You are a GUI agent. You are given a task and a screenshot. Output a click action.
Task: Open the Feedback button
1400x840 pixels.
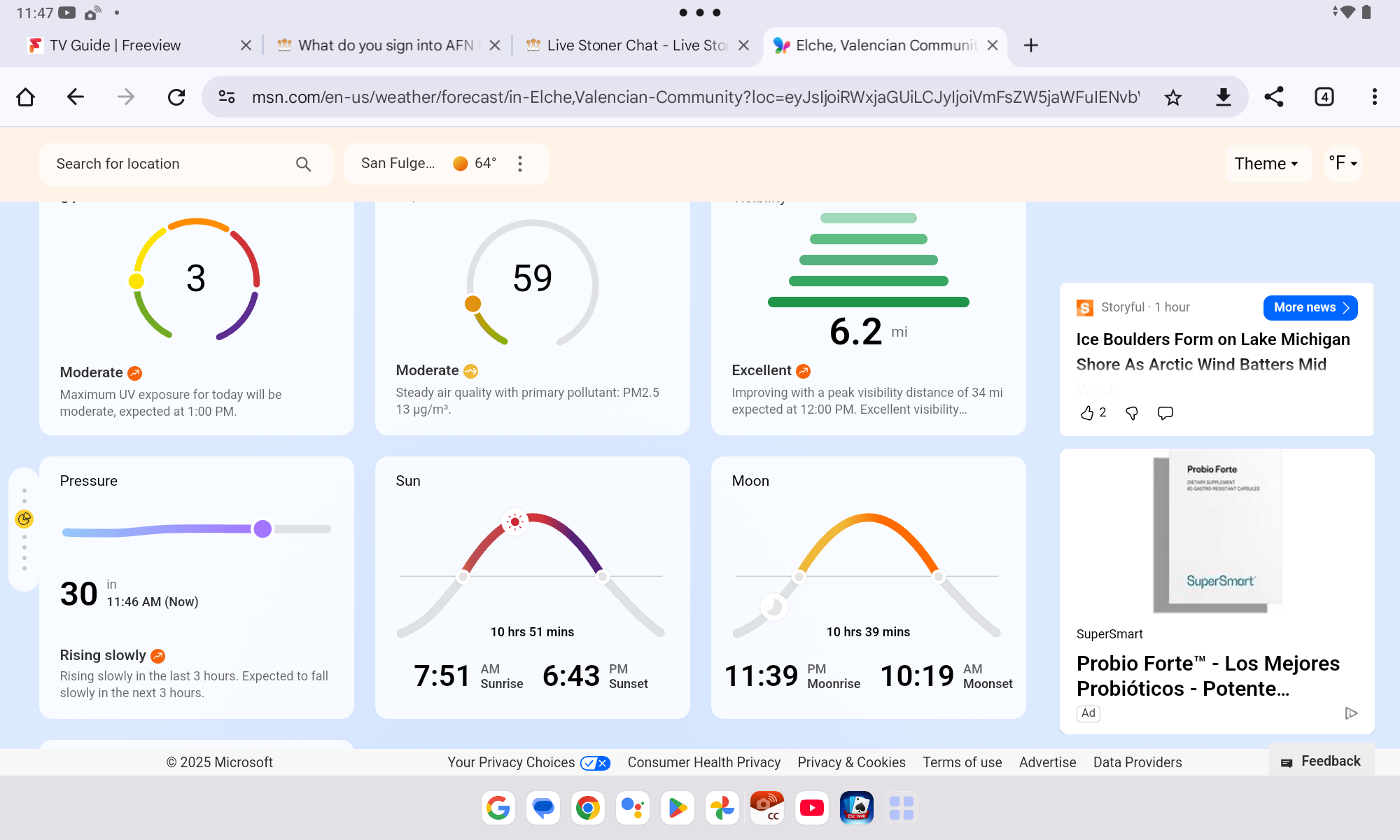click(x=1321, y=762)
